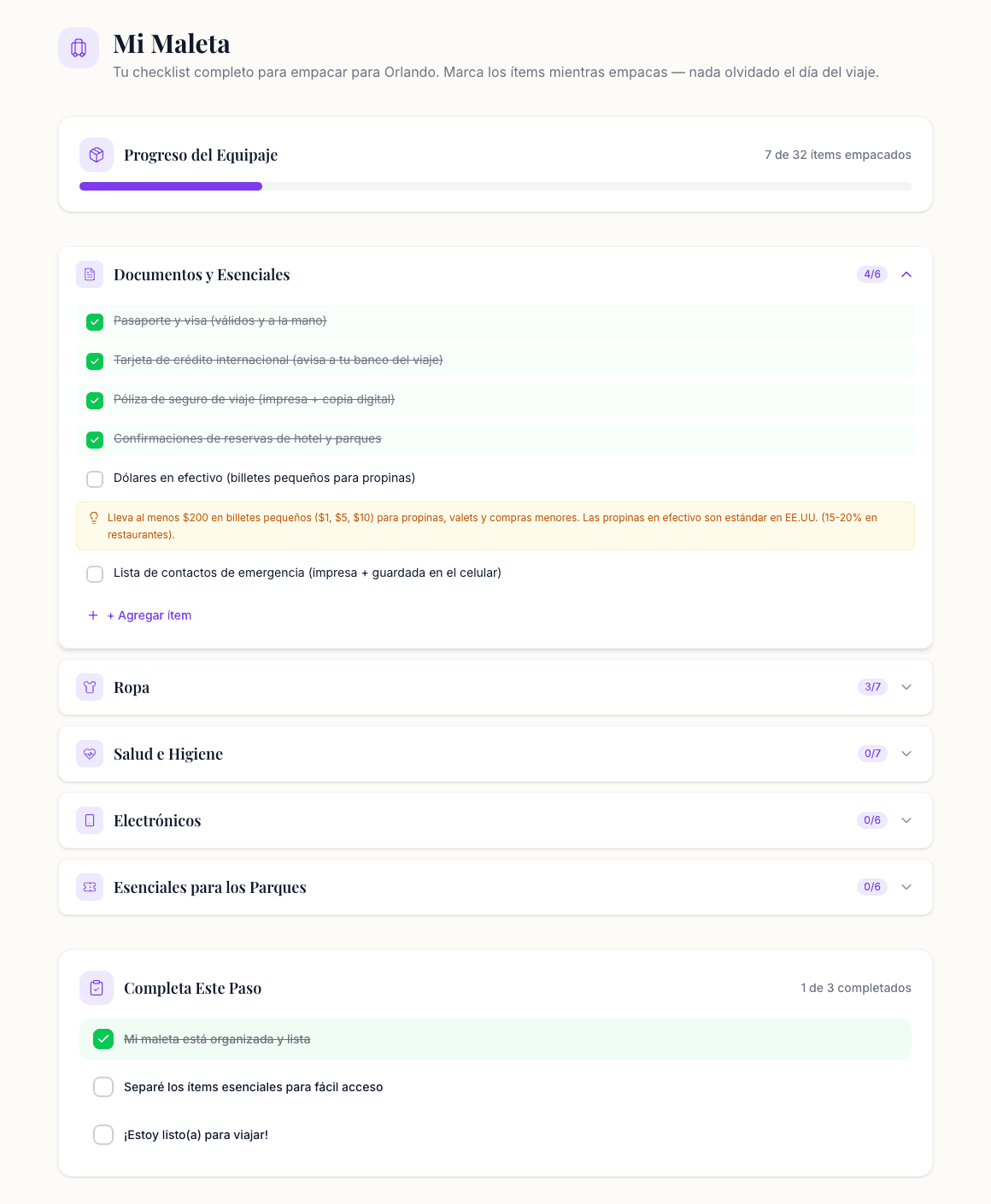Click the 4/6 badge on Documentos y Esenciales

click(872, 274)
